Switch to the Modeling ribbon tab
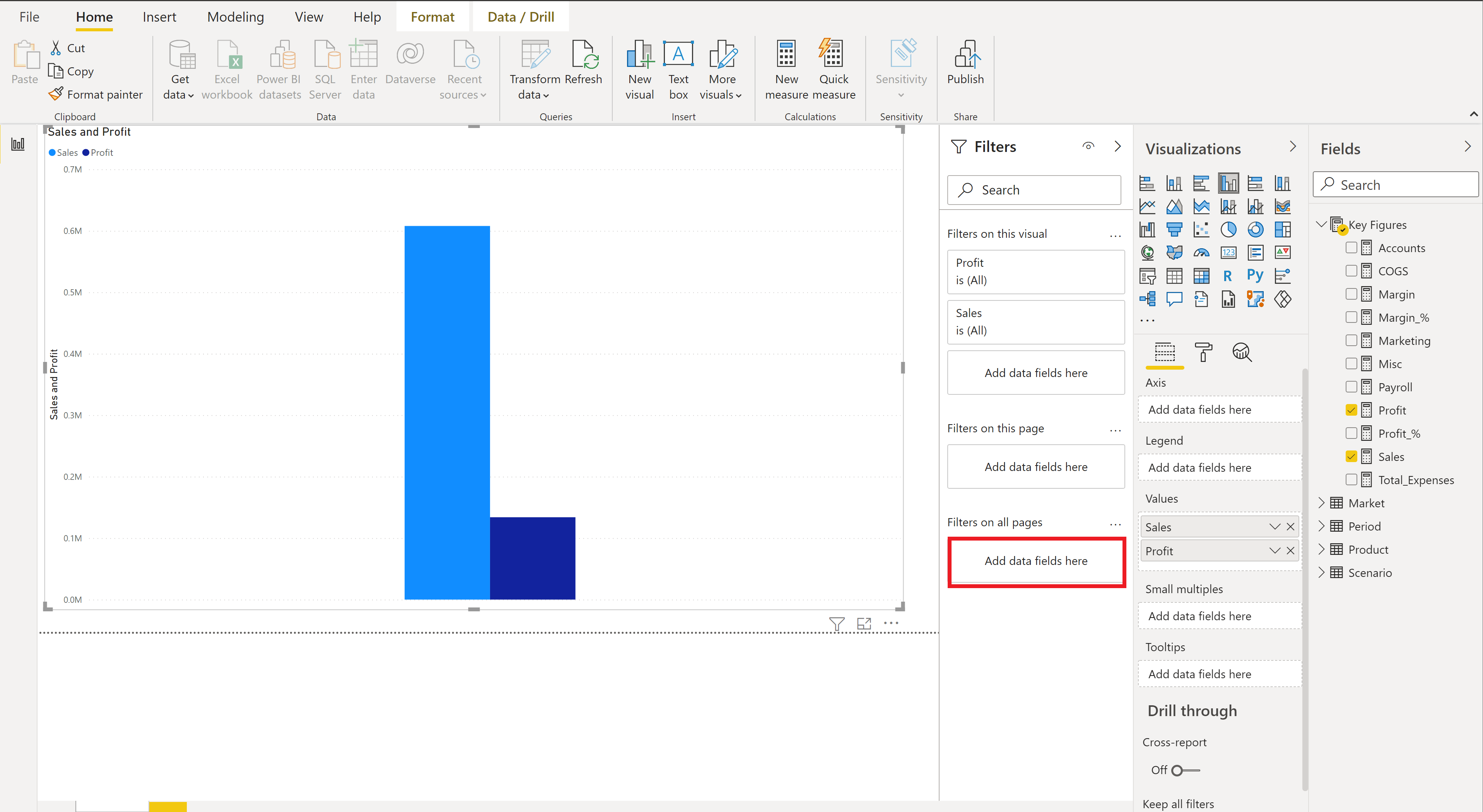Viewport: 1483px width, 812px height. click(x=236, y=17)
